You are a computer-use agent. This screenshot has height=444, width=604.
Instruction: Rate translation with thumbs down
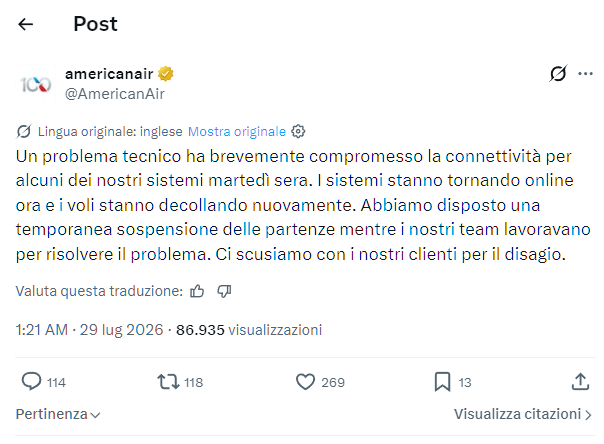tap(224, 291)
